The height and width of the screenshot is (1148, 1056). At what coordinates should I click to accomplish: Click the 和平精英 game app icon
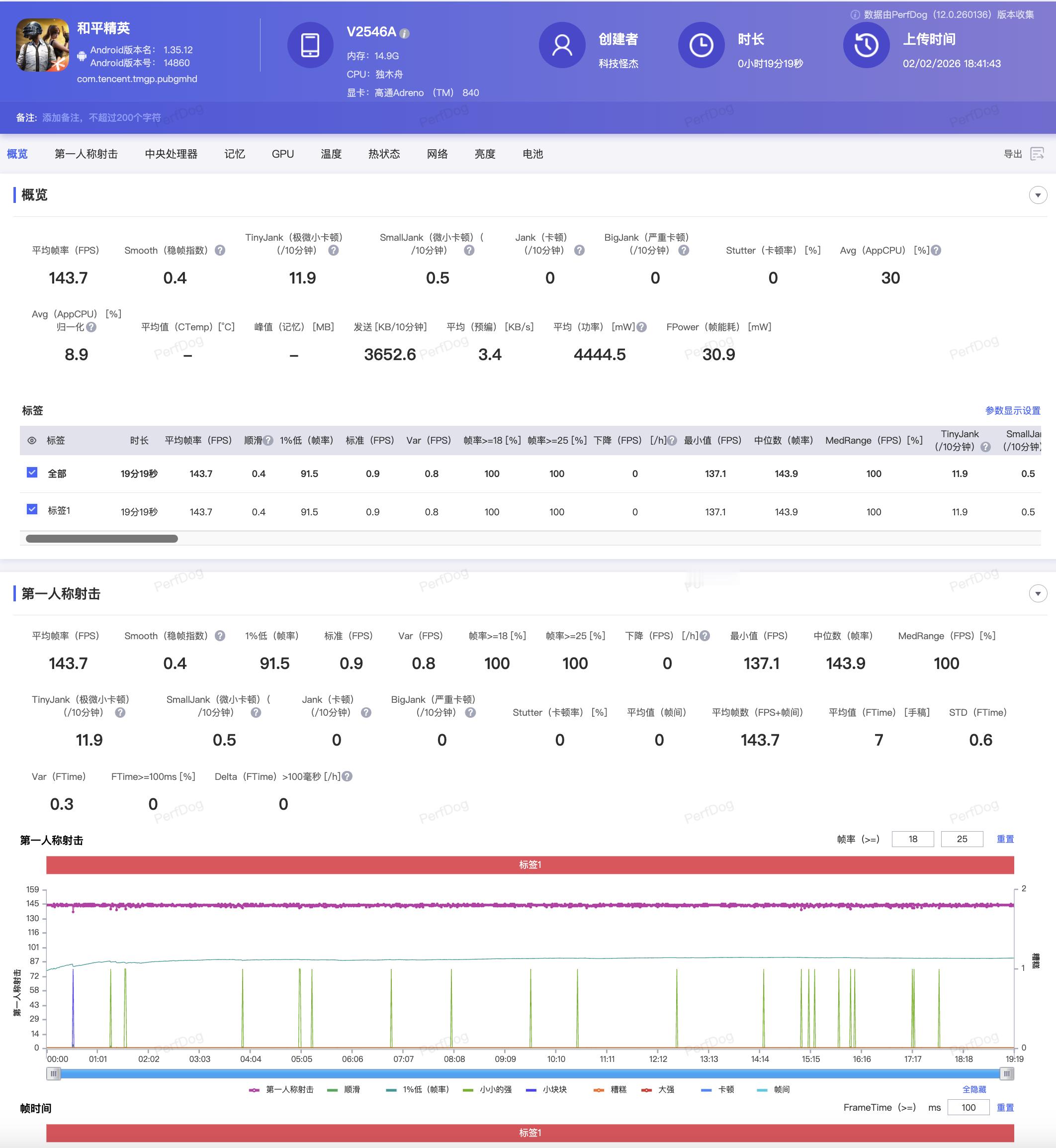42,45
